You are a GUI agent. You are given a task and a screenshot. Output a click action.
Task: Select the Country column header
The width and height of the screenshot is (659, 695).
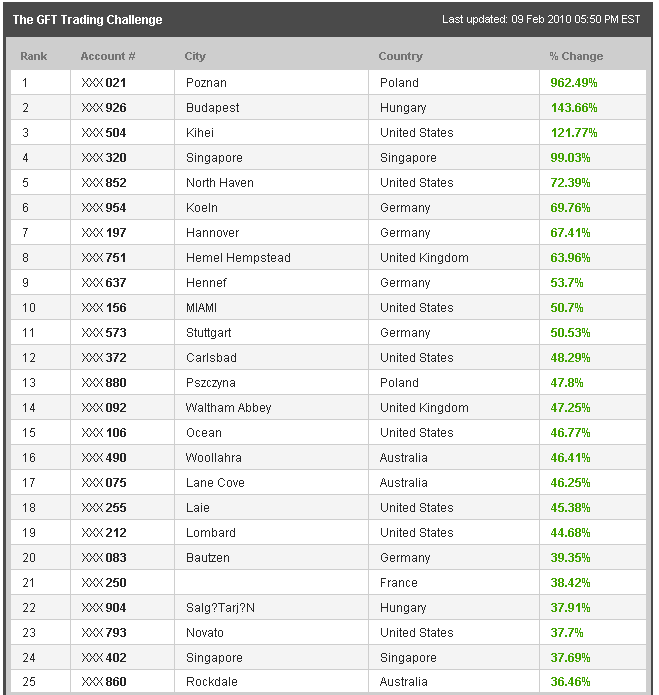(400, 56)
